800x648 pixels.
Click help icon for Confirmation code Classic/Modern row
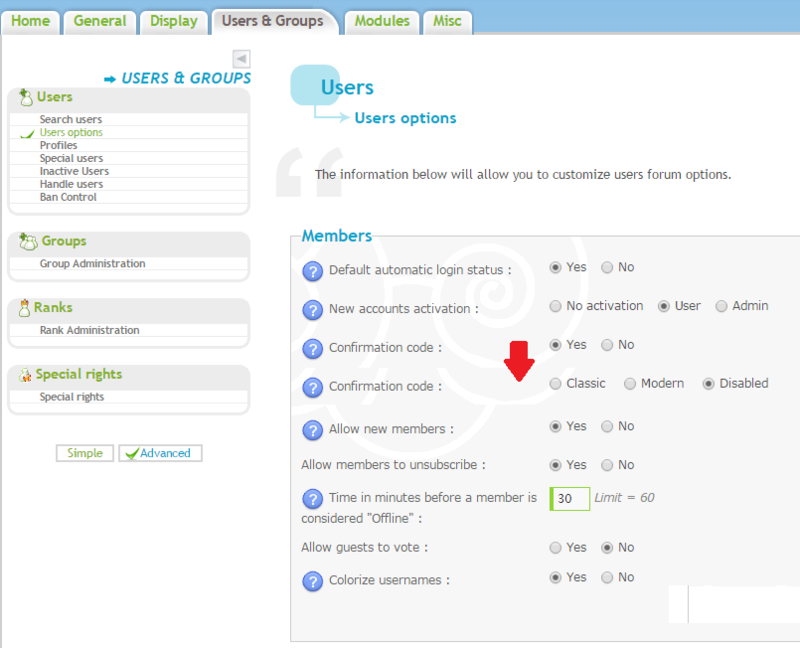[312, 388]
